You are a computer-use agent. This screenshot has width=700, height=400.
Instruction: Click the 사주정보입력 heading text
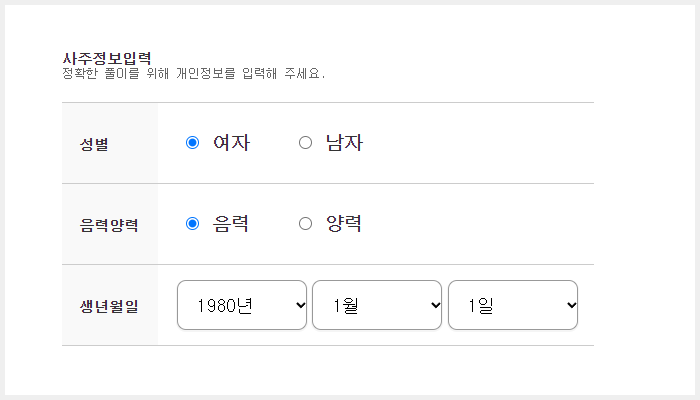tap(107, 58)
